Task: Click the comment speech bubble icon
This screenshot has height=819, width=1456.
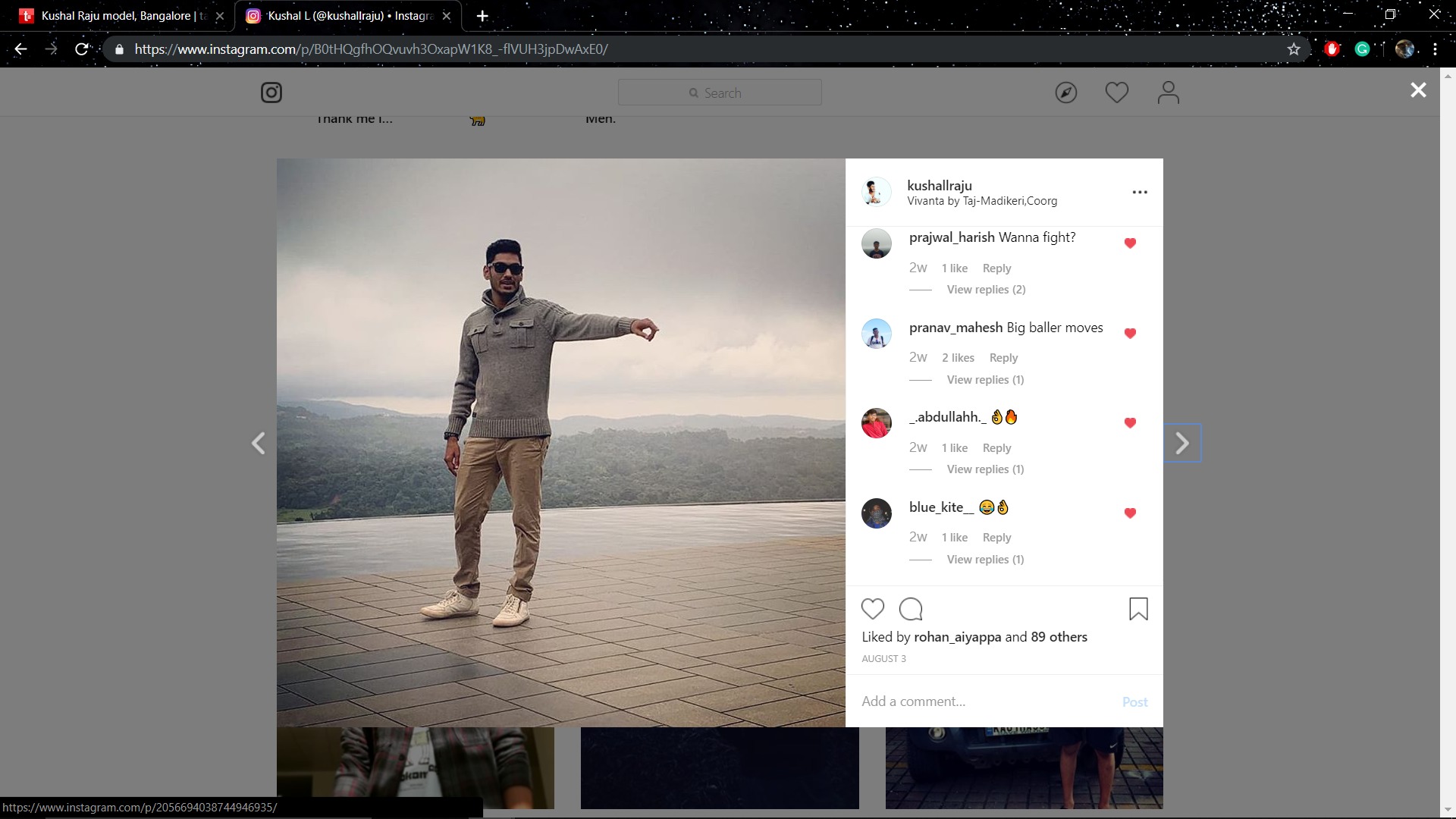Action: 910,609
